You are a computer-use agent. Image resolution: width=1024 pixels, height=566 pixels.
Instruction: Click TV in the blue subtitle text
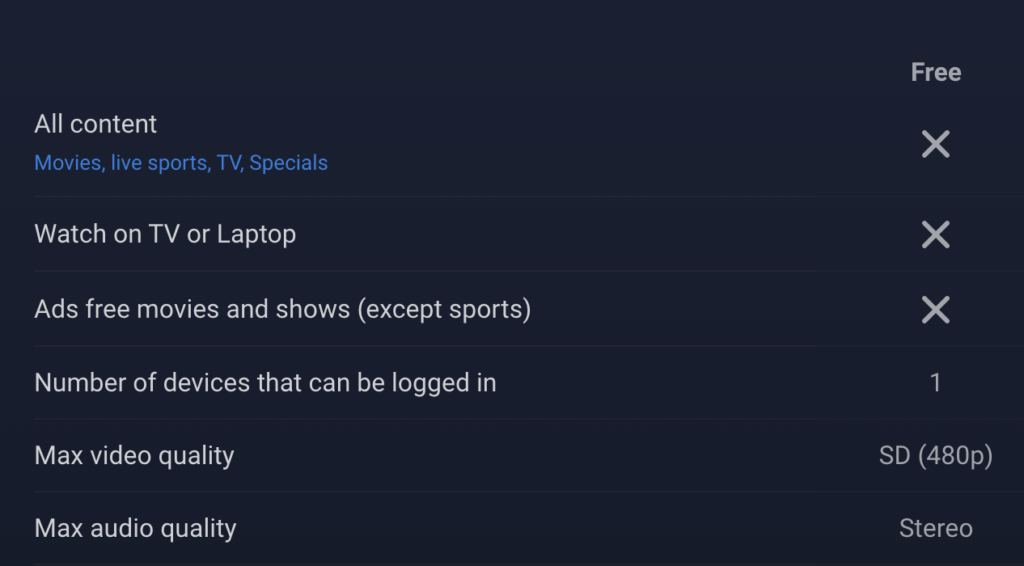click(x=230, y=163)
